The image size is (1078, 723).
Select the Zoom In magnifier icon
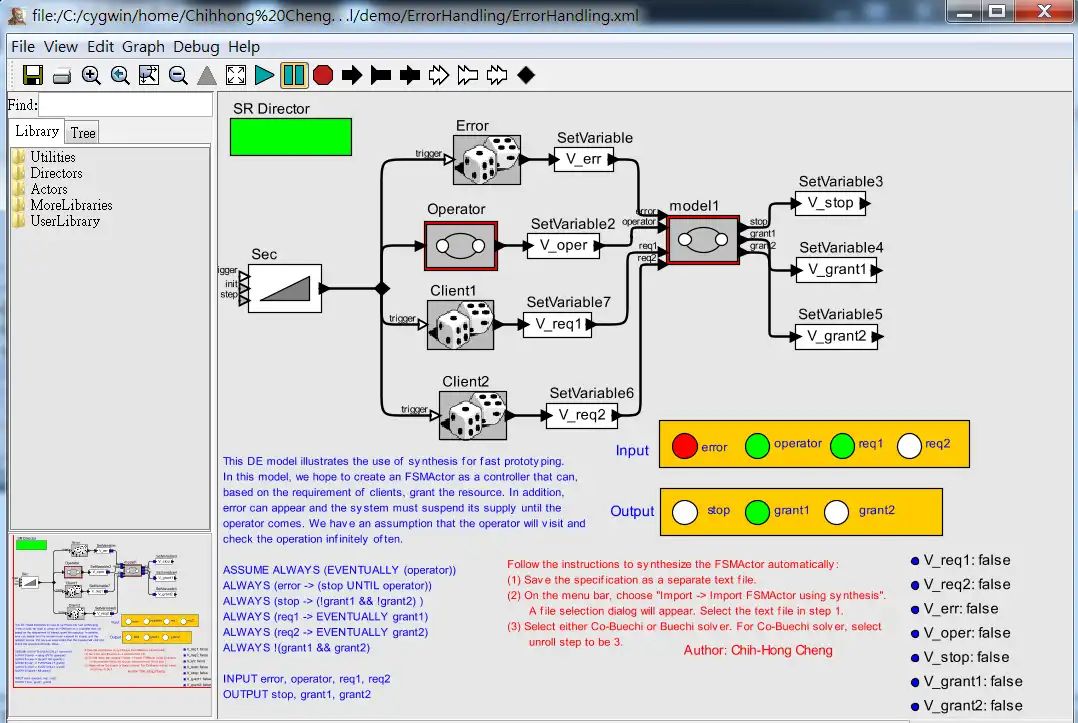click(90, 75)
